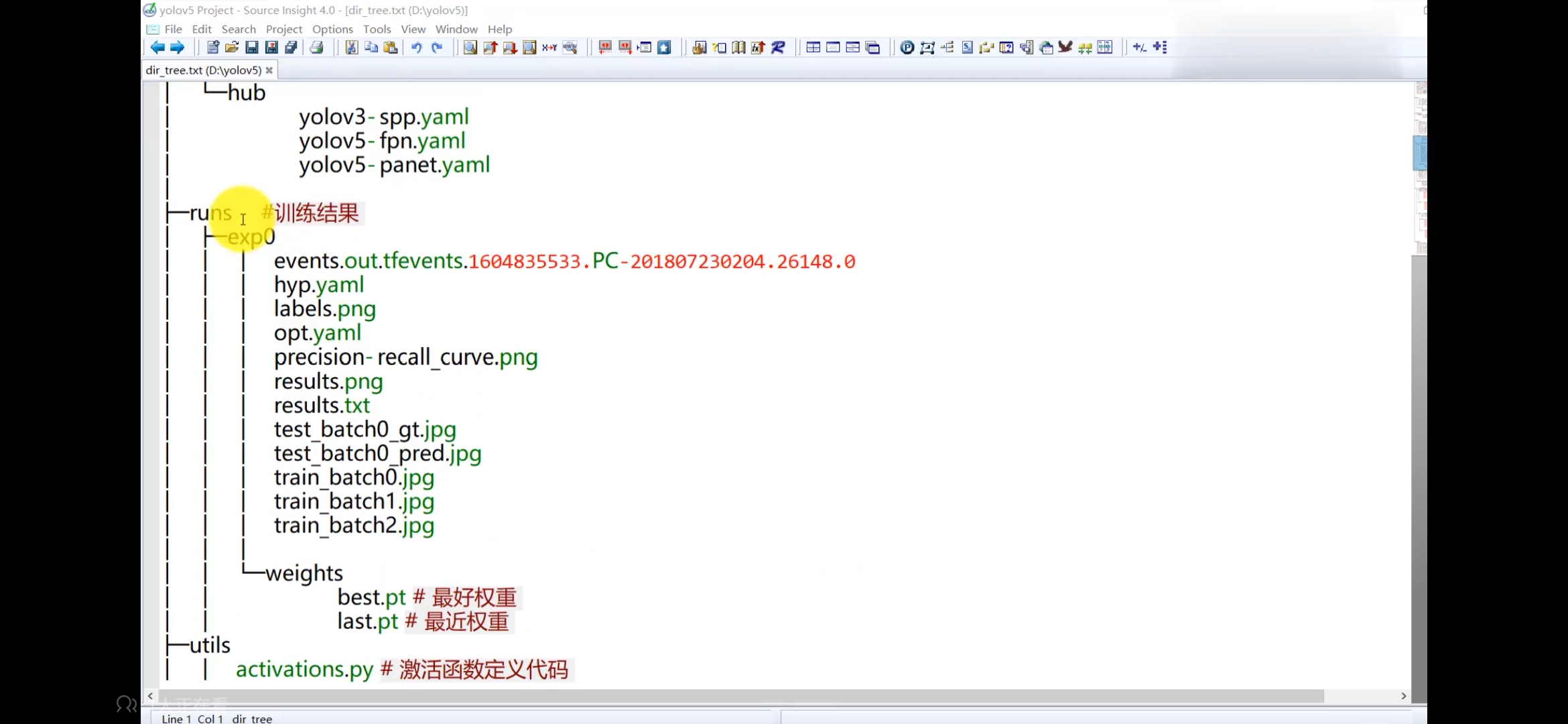The height and width of the screenshot is (724, 1568).
Task: Click the Undo arrow icon
Action: pos(417,48)
